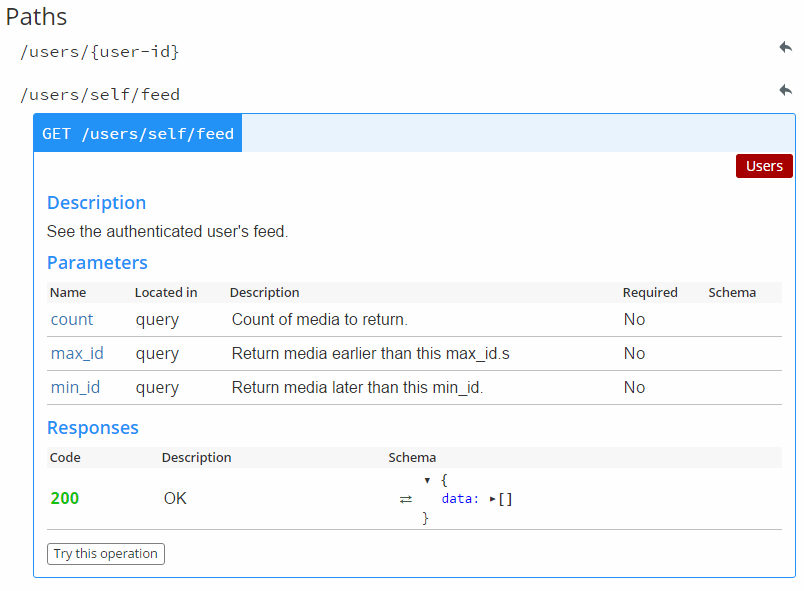Toggle the schema view switch arrows icon
This screenshot has height=591, width=804.
[406, 499]
